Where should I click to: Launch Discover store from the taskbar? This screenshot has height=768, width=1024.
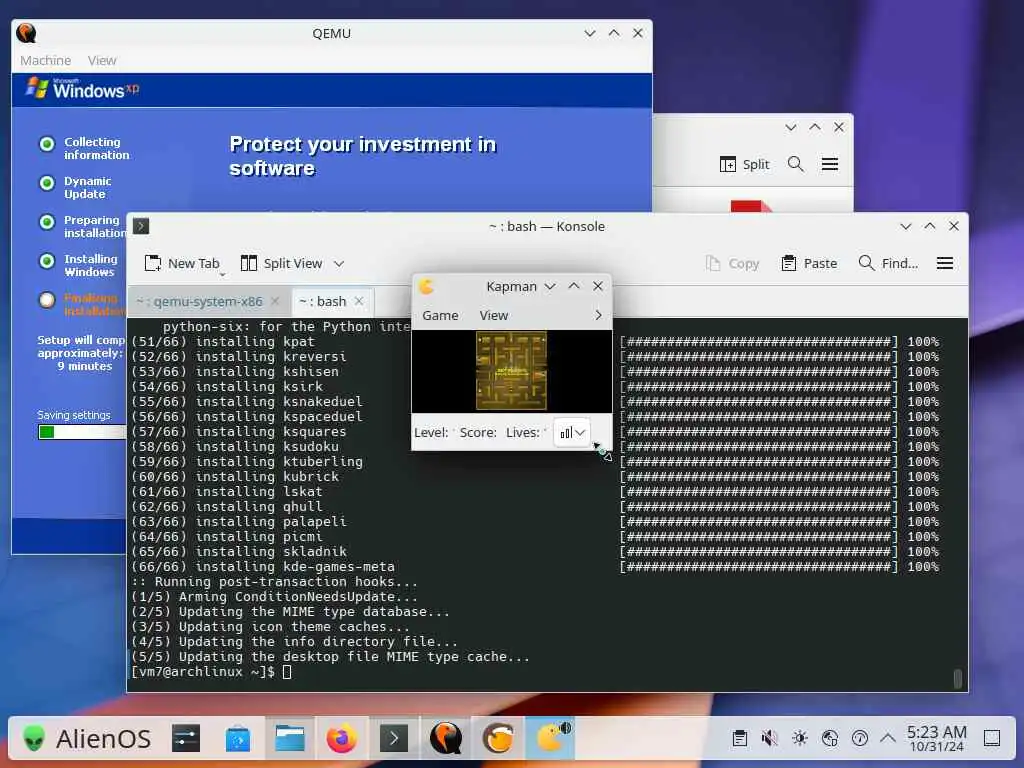[238, 739]
